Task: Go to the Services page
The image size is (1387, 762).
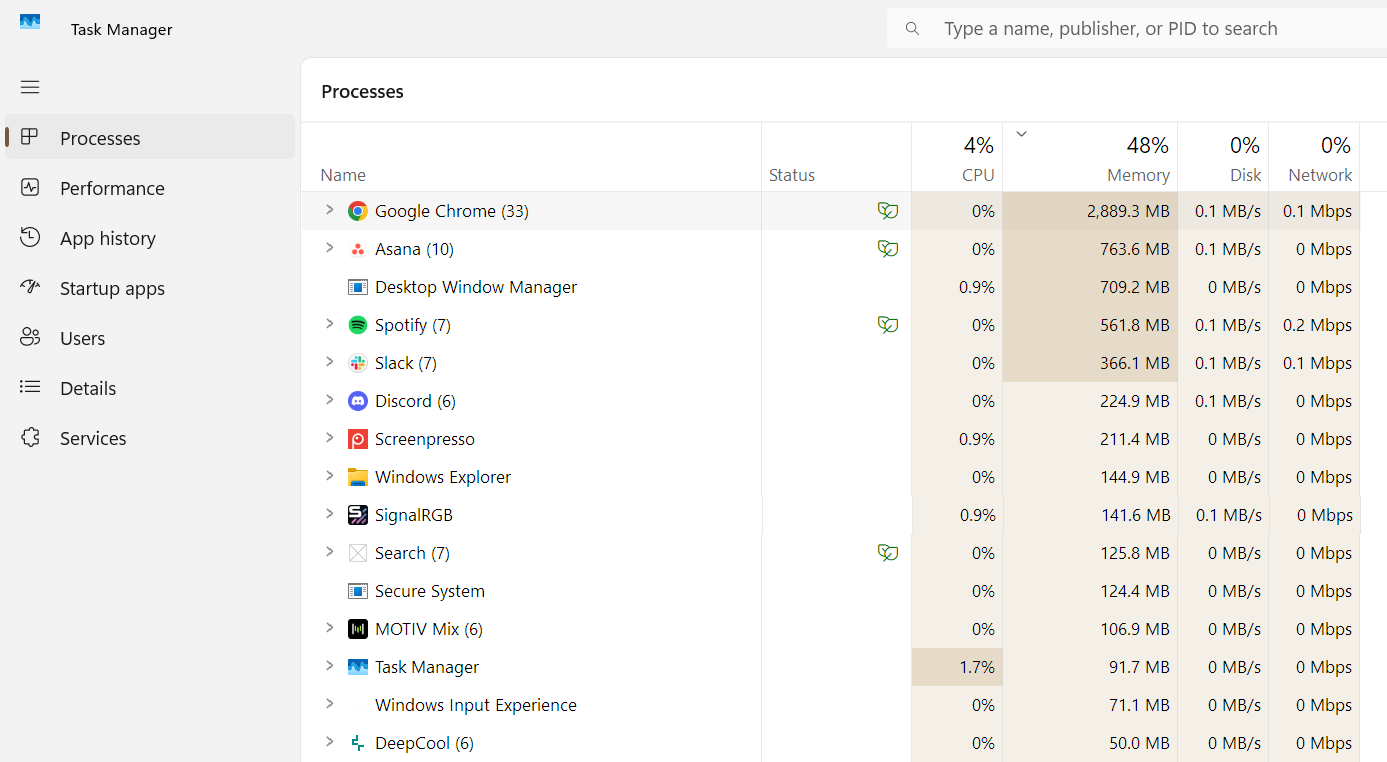Action: click(x=93, y=438)
